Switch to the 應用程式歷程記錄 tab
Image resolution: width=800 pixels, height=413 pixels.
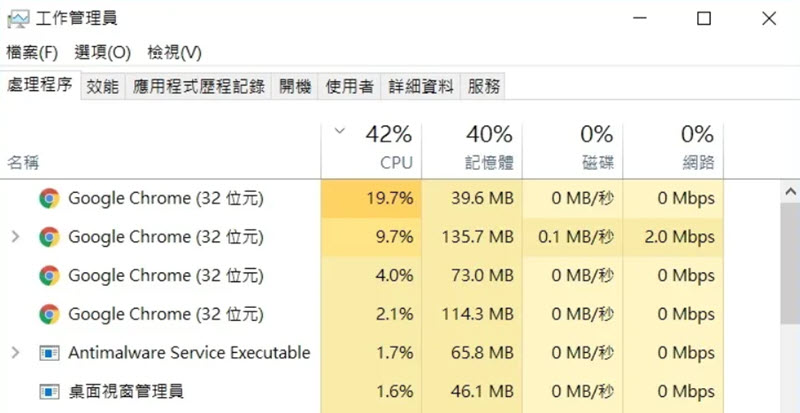(x=199, y=87)
